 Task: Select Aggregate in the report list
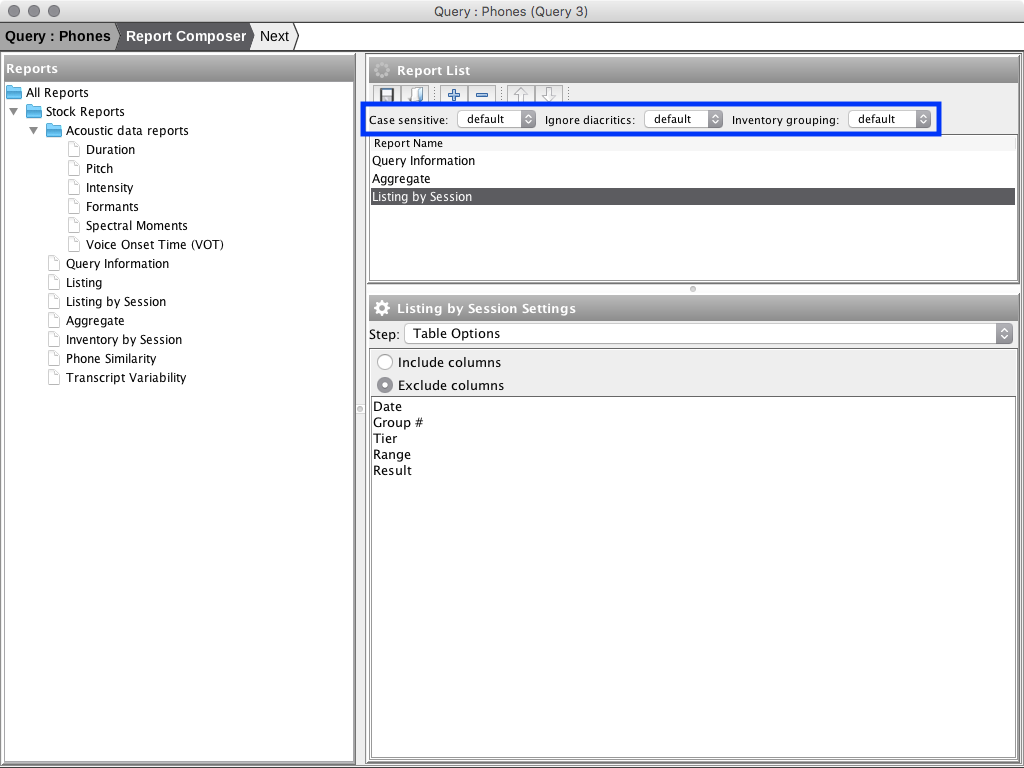pyautogui.click(x=401, y=179)
